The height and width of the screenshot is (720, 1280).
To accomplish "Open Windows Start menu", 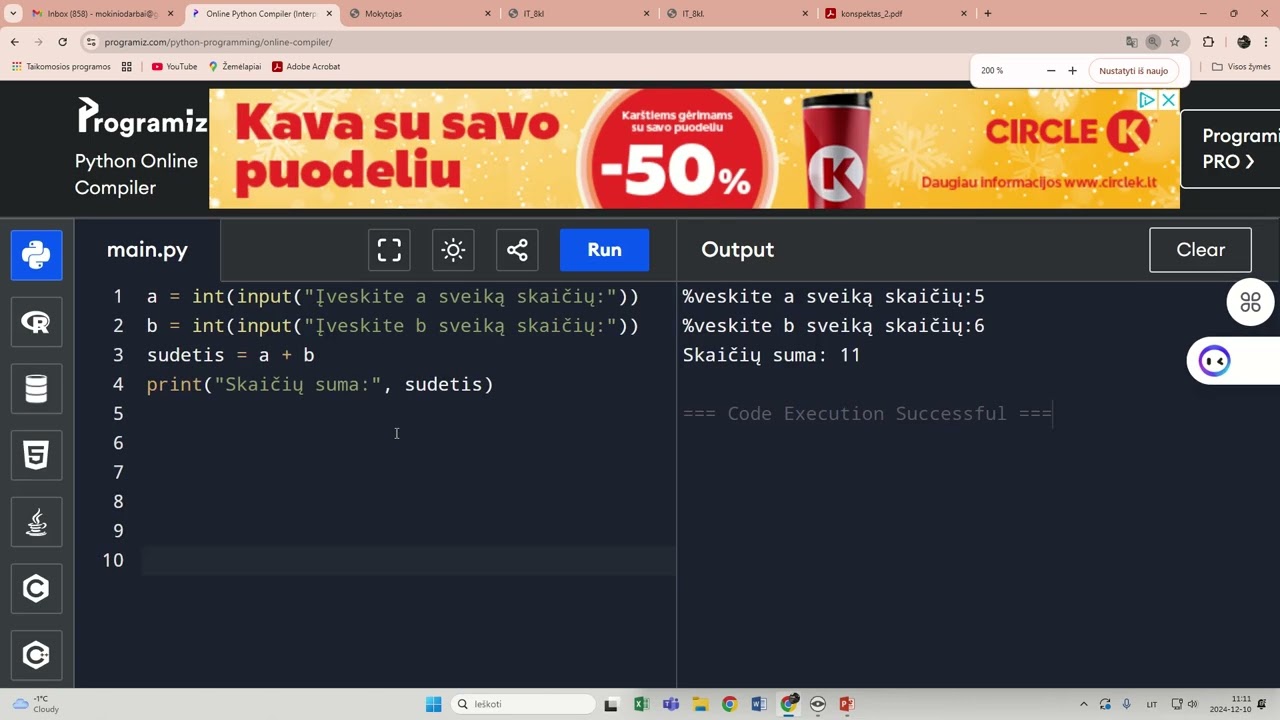I will pos(433,704).
